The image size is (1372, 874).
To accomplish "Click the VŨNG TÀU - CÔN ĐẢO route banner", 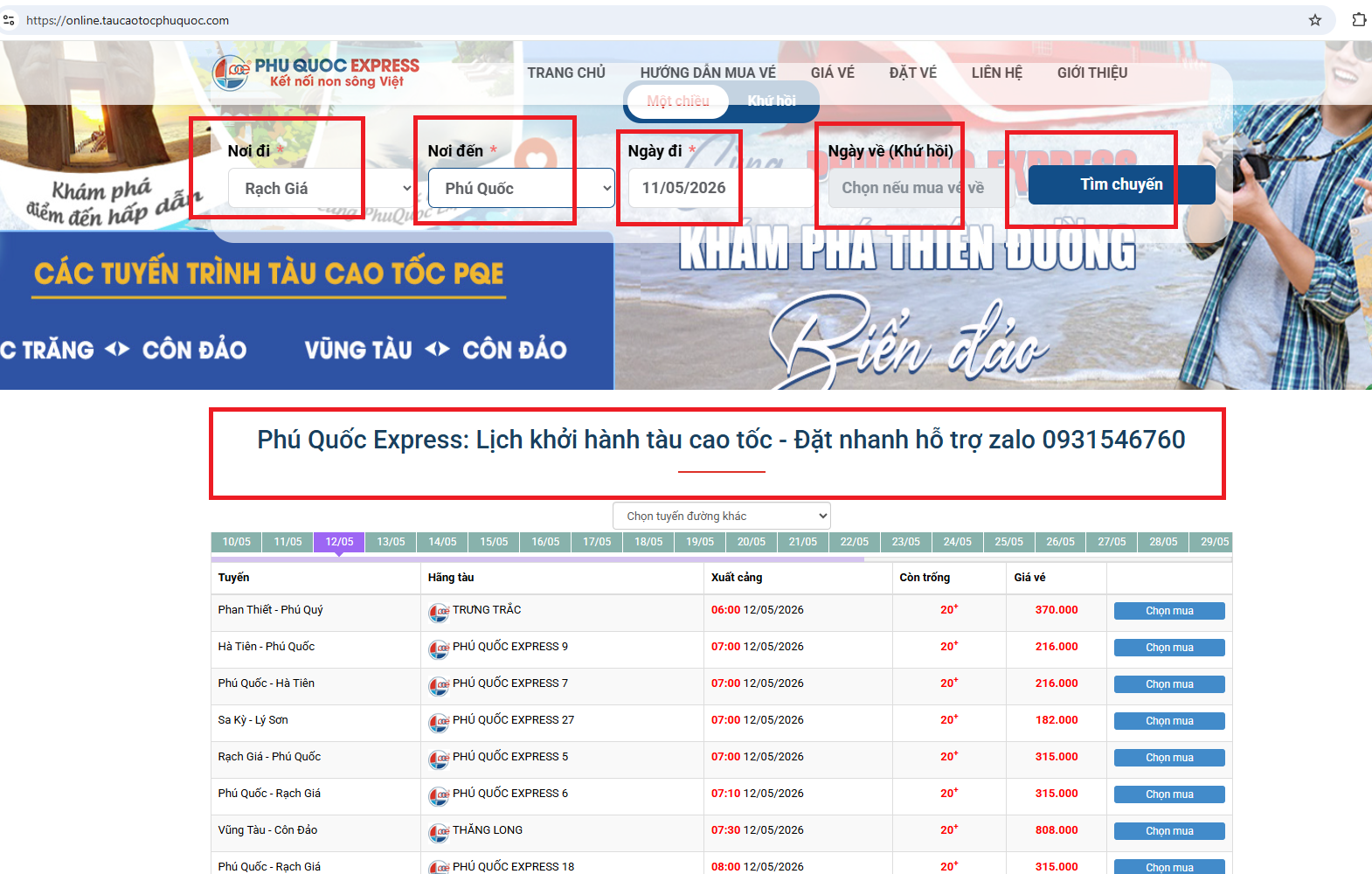I will (x=435, y=350).
